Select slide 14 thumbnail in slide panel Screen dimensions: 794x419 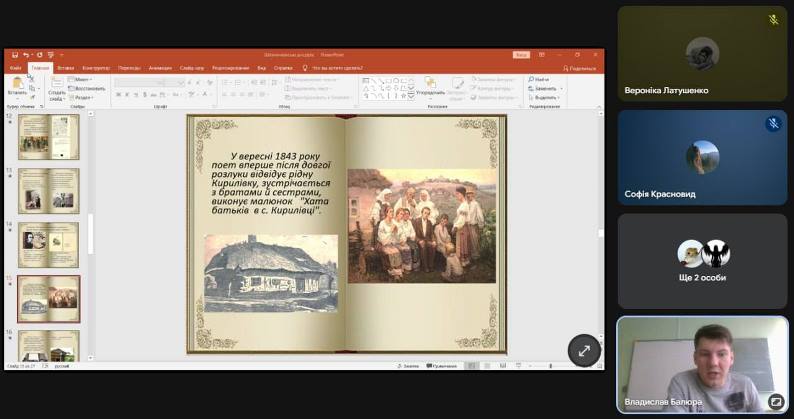click(49, 245)
